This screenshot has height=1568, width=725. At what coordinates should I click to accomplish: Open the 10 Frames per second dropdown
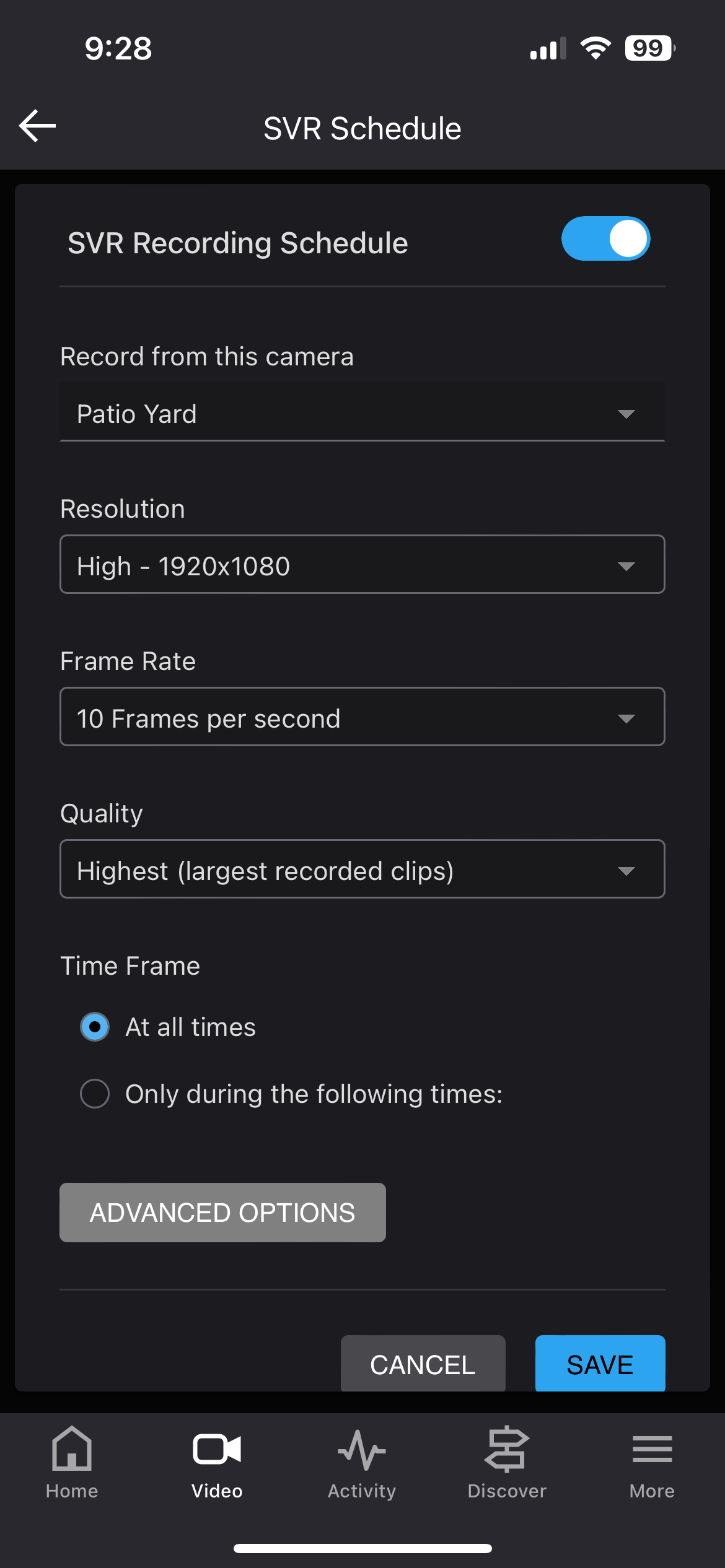[362, 716]
